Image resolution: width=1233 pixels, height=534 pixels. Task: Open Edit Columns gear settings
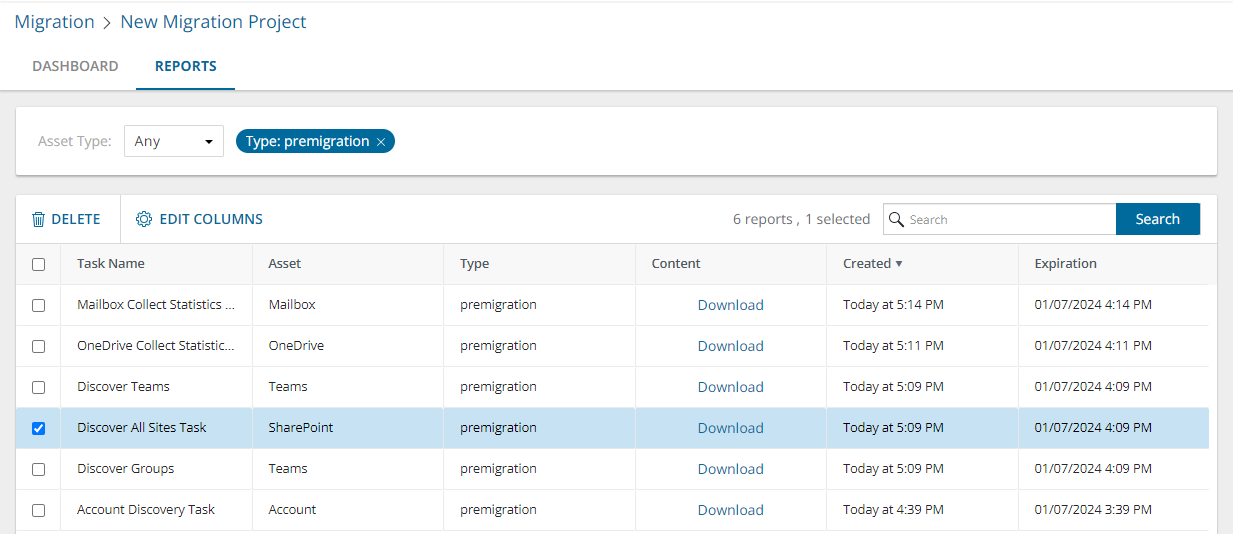click(x=144, y=219)
